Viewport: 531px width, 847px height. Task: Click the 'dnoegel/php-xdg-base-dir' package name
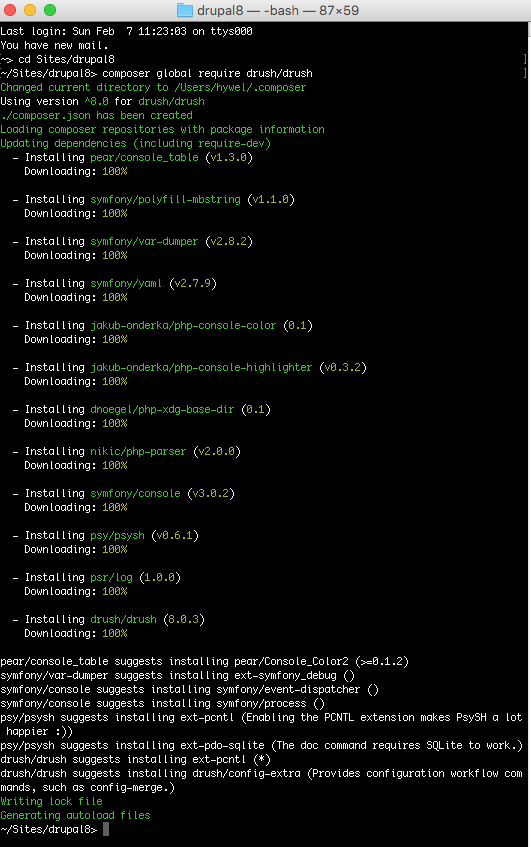click(162, 409)
